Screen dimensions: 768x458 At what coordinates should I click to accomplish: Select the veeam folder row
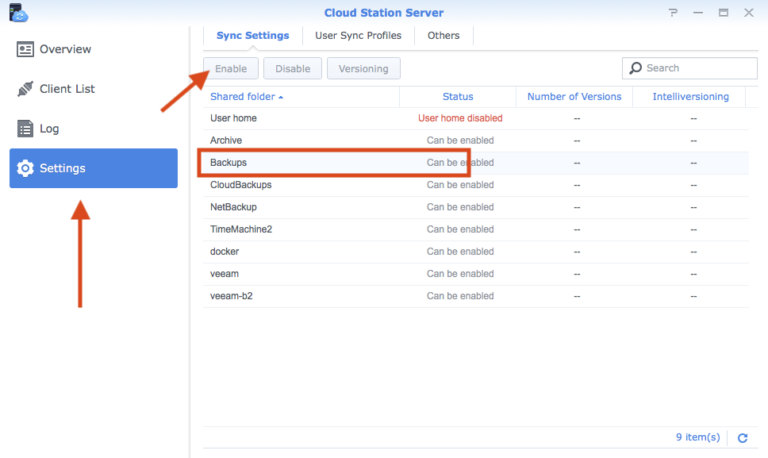click(476, 274)
